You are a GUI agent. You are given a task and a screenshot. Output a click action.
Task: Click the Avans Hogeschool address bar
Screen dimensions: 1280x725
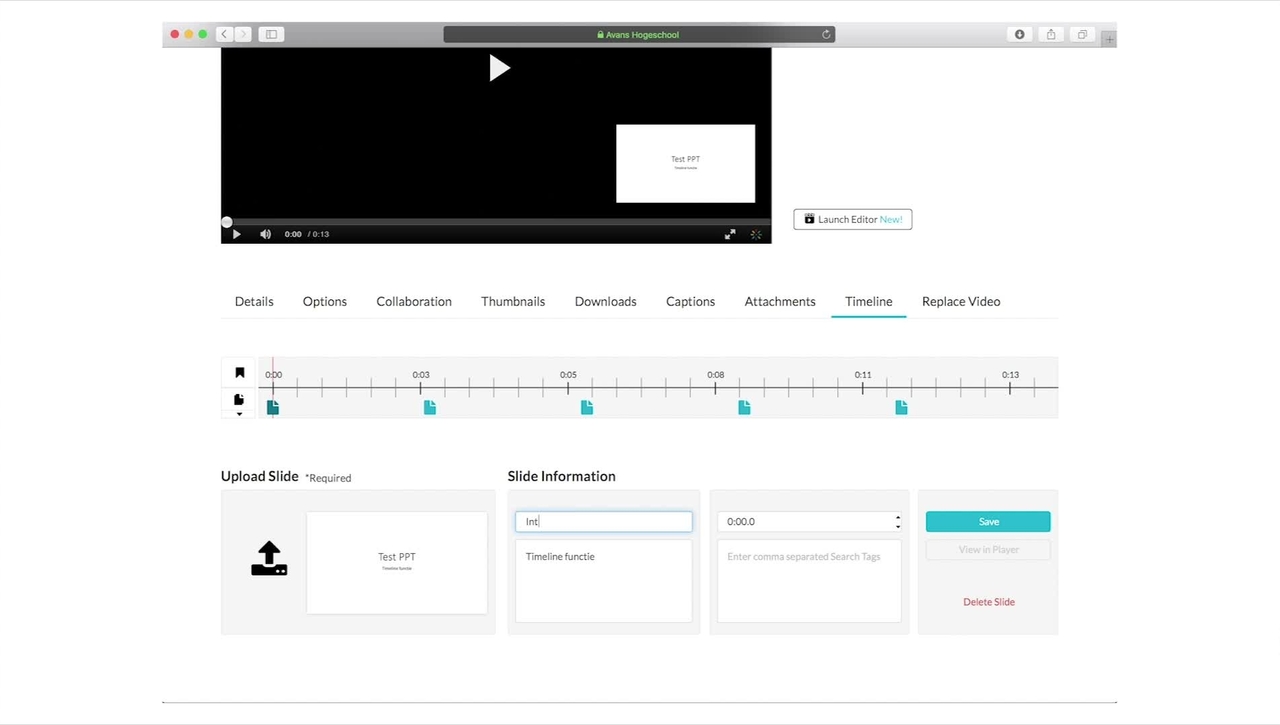pyautogui.click(x=639, y=34)
